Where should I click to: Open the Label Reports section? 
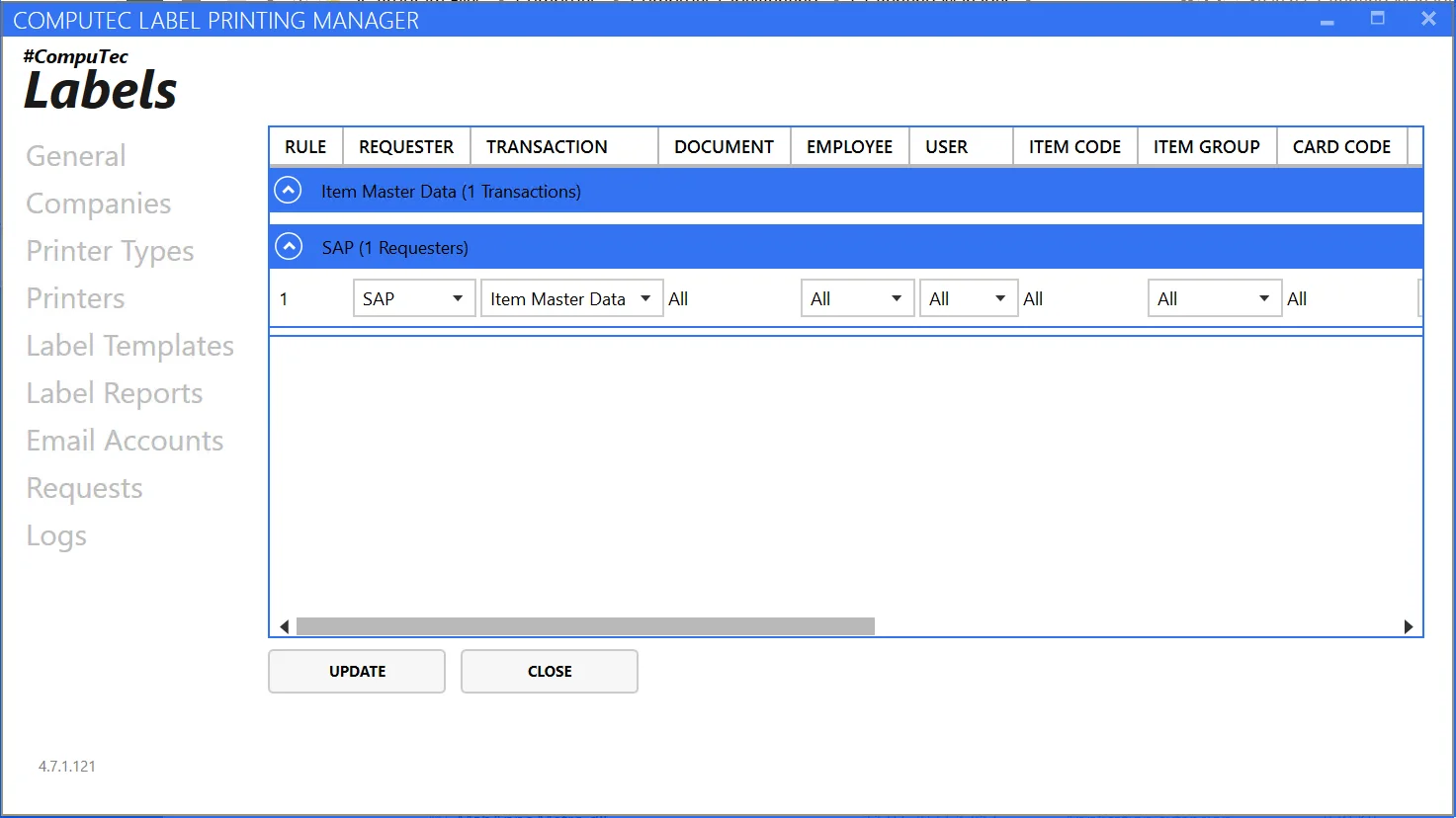[115, 393]
